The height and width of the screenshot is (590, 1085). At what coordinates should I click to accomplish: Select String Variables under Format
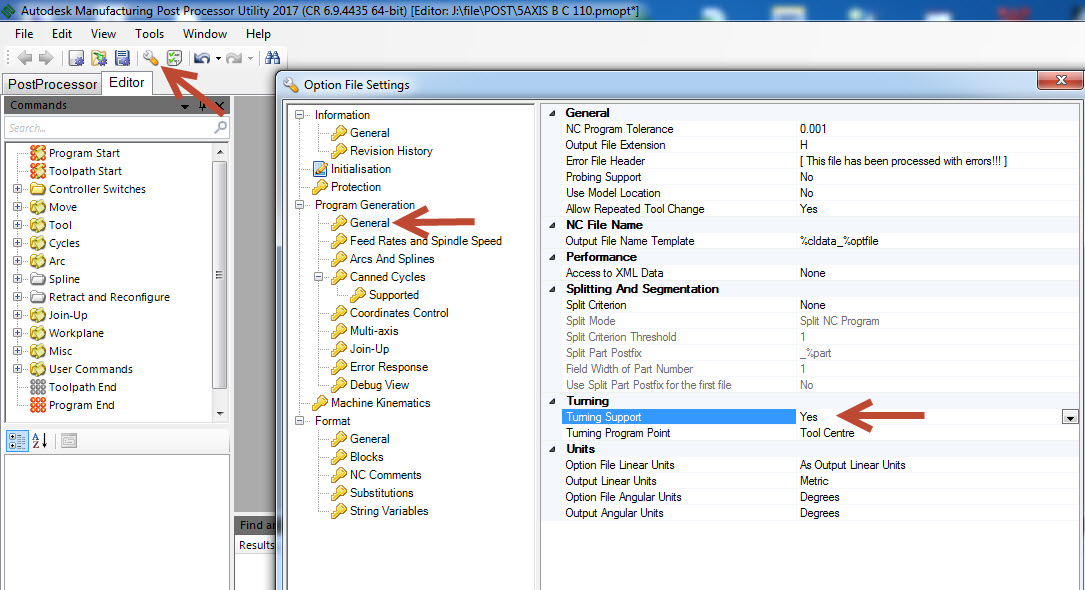(x=389, y=510)
